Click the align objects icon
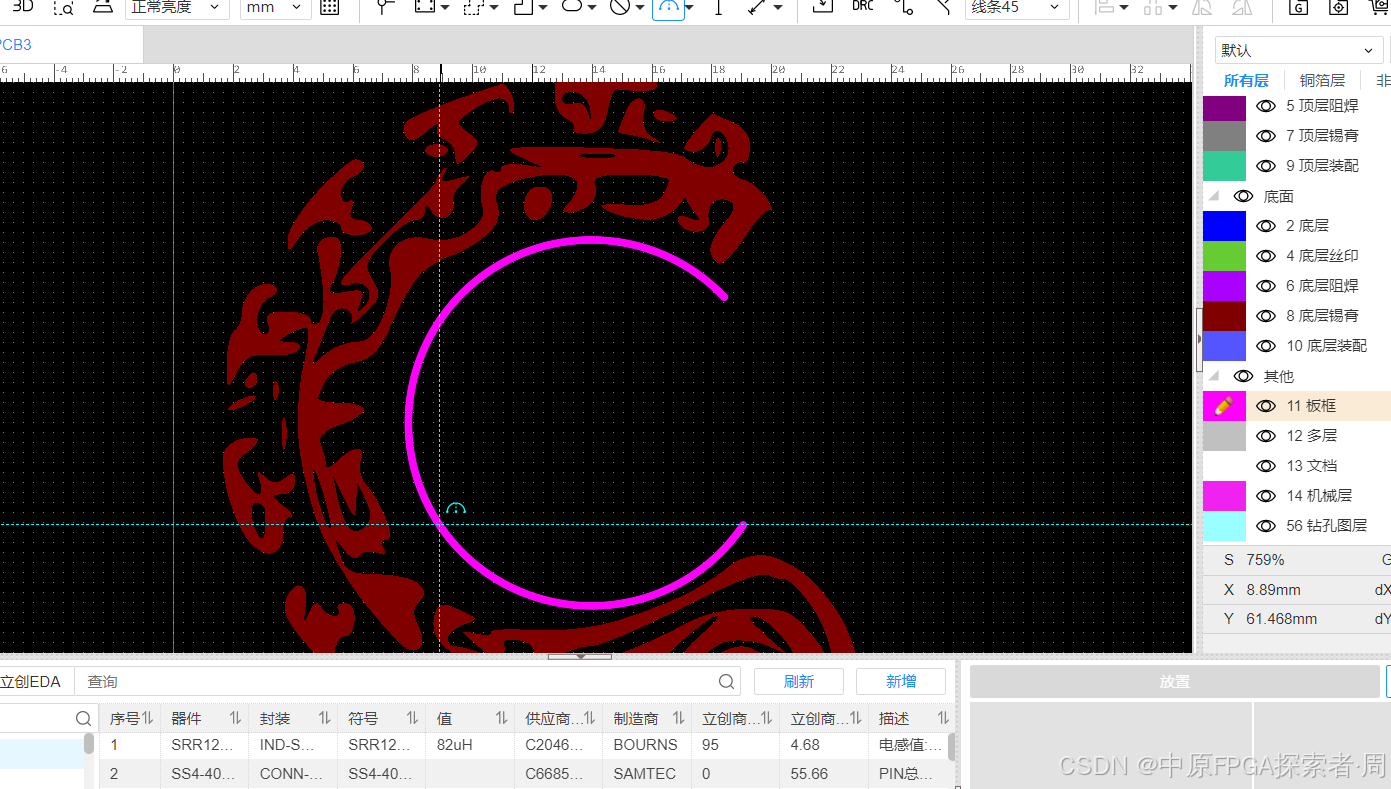The image size is (1391, 789). pos(1104,7)
